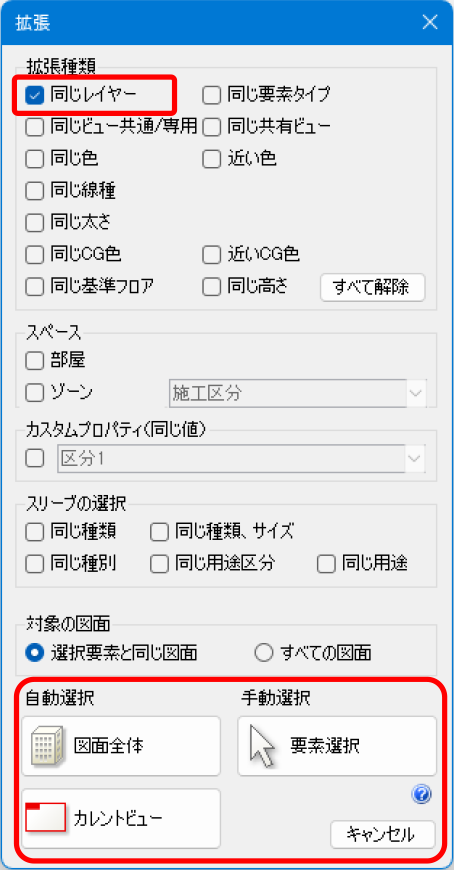The width and height of the screenshot is (454, 870).
Task: Click the カレントビュー red frame icon
Action: click(46, 817)
